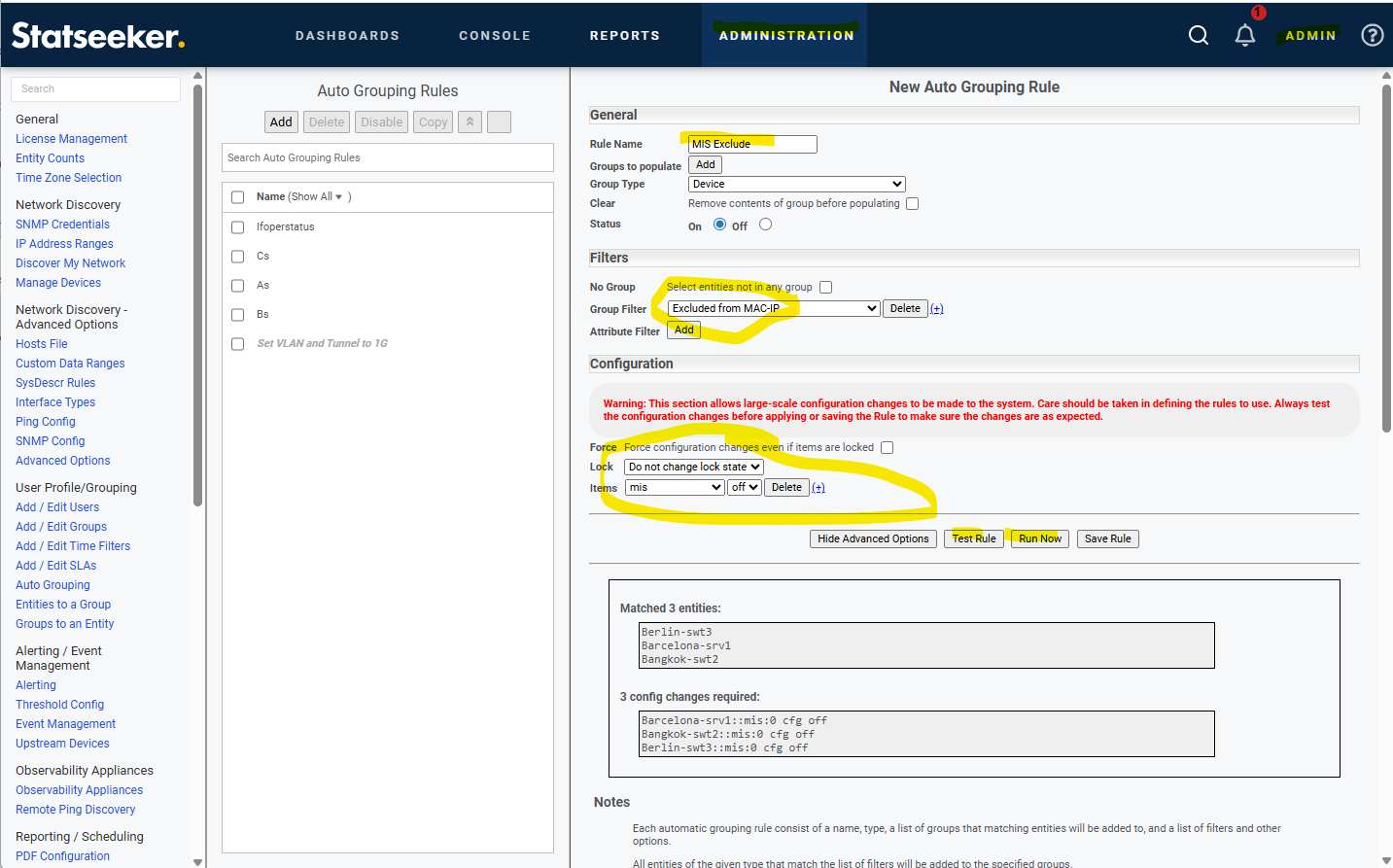This screenshot has height=868, width=1393.
Task: Open the SNMP Credentials link
Action: pos(62,225)
